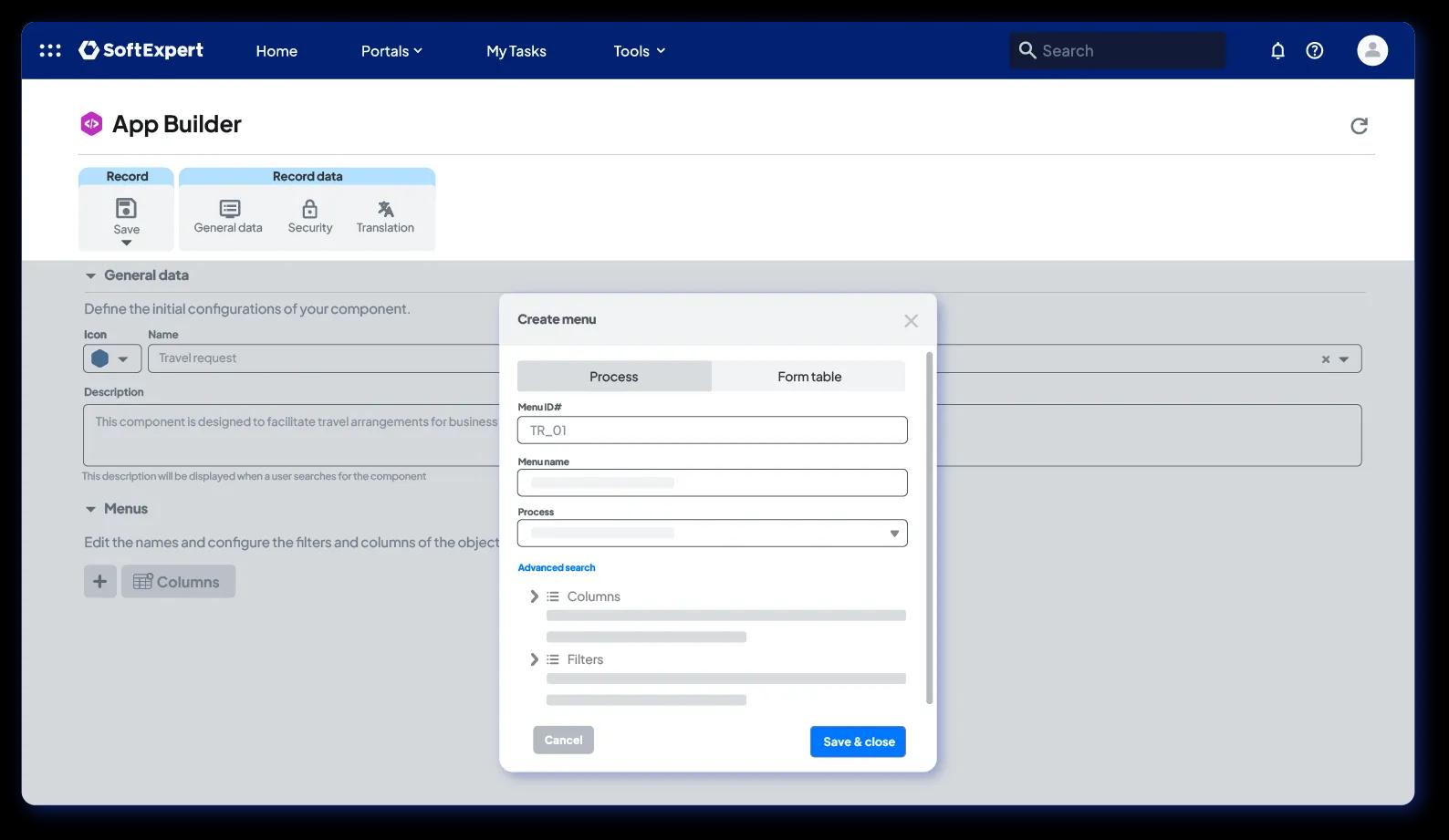Click the notifications bell icon
The height and width of the screenshot is (840, 1449).
tap(1277, 50)
